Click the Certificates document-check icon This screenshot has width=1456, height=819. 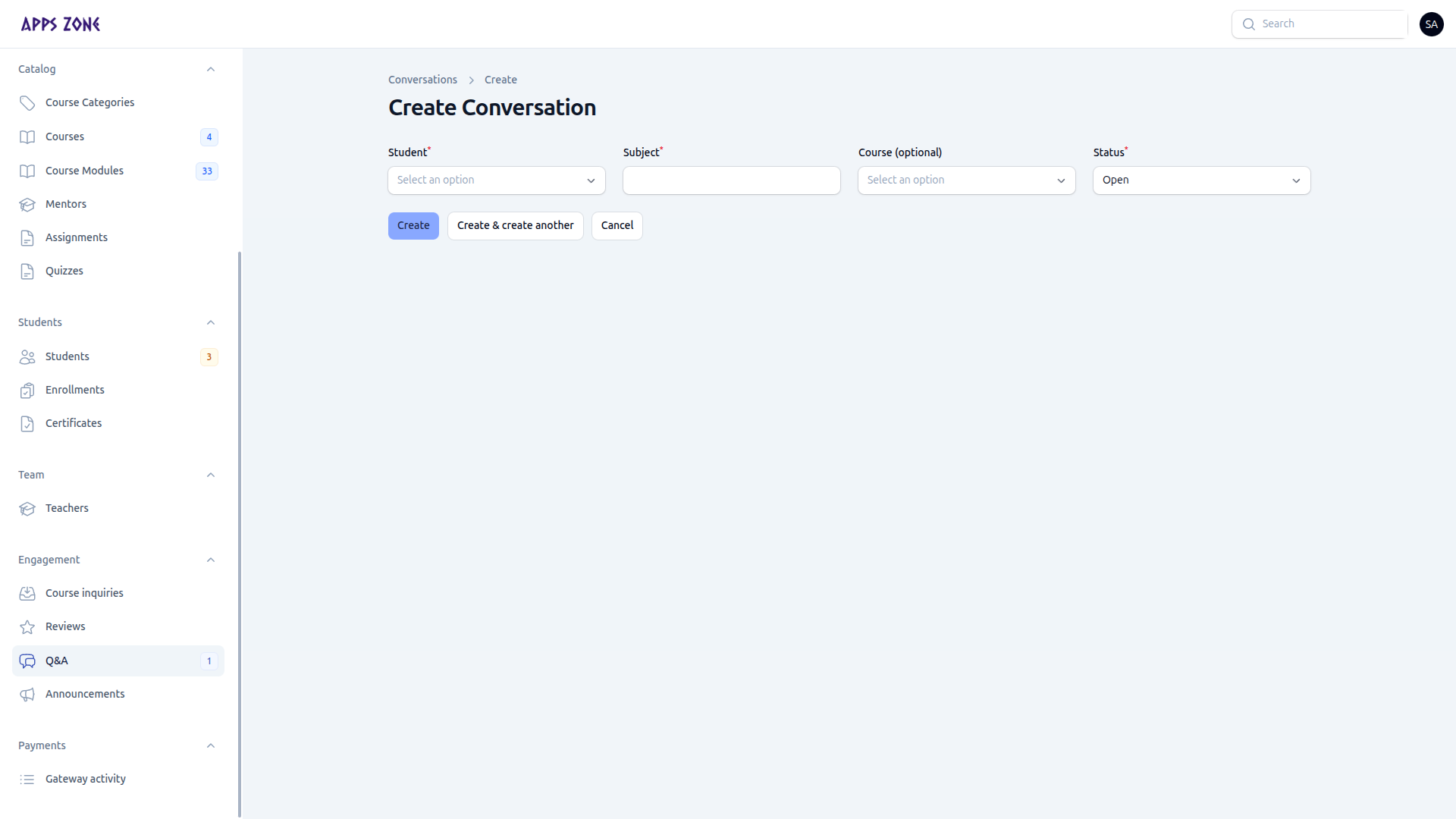coord(27,424)
